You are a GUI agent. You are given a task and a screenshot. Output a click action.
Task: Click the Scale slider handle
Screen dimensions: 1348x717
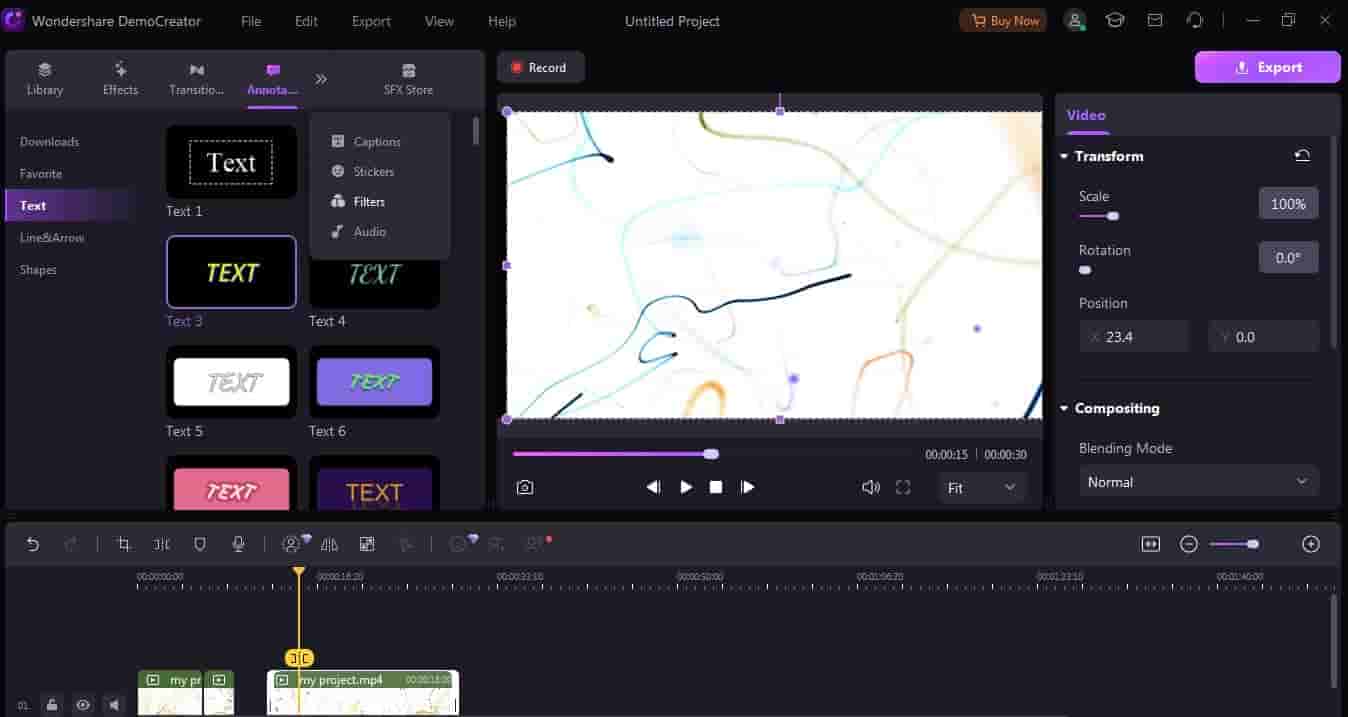tap(1113, 216)
